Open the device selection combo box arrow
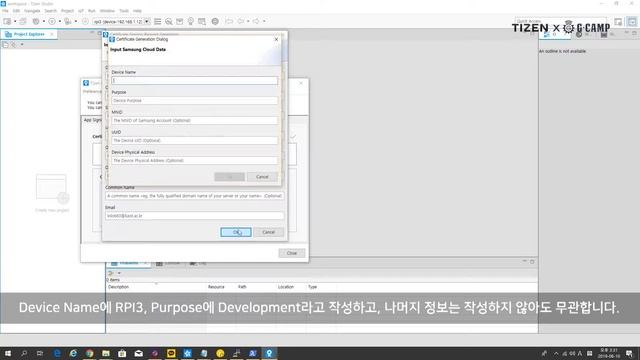 tap(147, 21)
